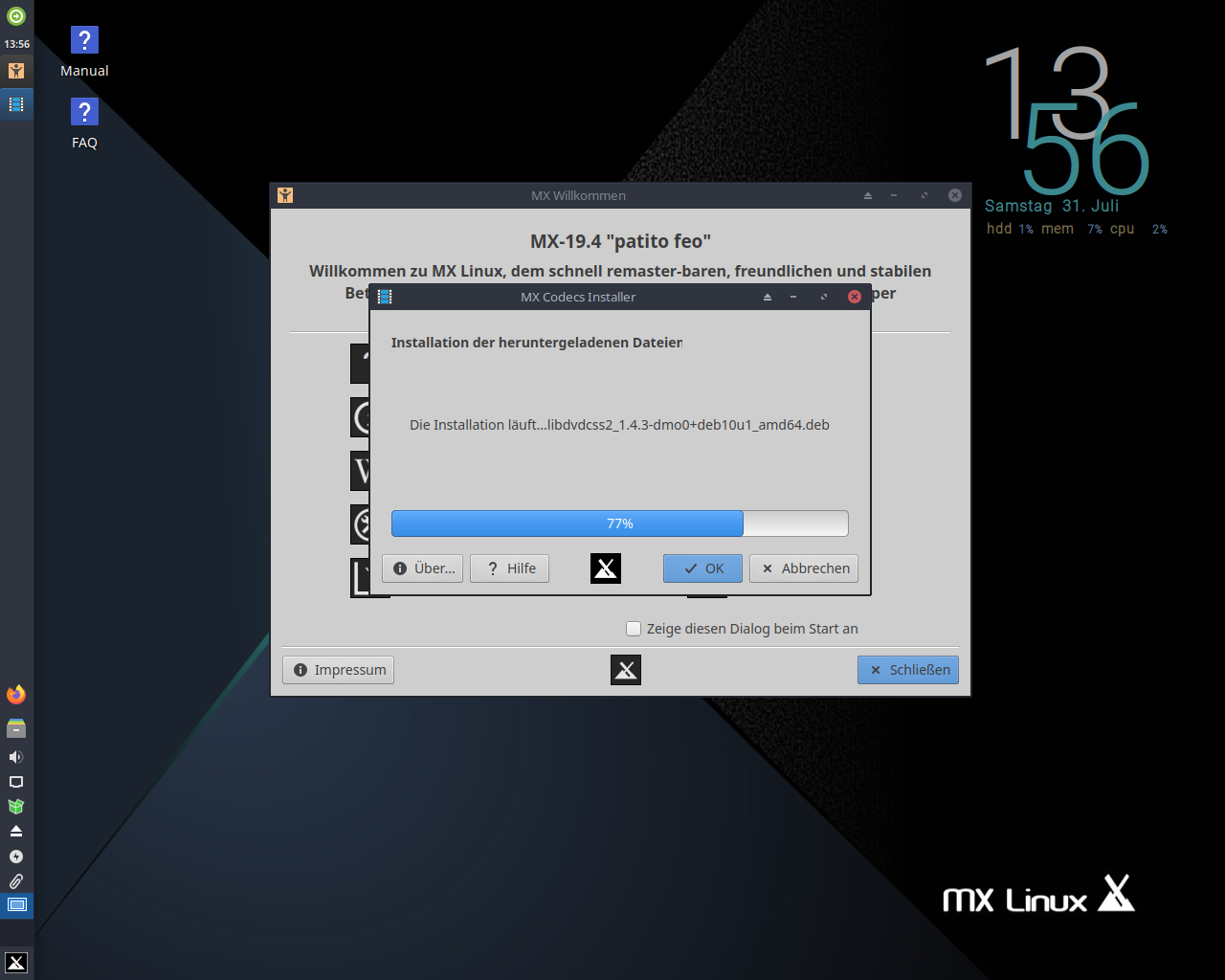
Task: Click the display/network tray icon
Action: (16, 782)
